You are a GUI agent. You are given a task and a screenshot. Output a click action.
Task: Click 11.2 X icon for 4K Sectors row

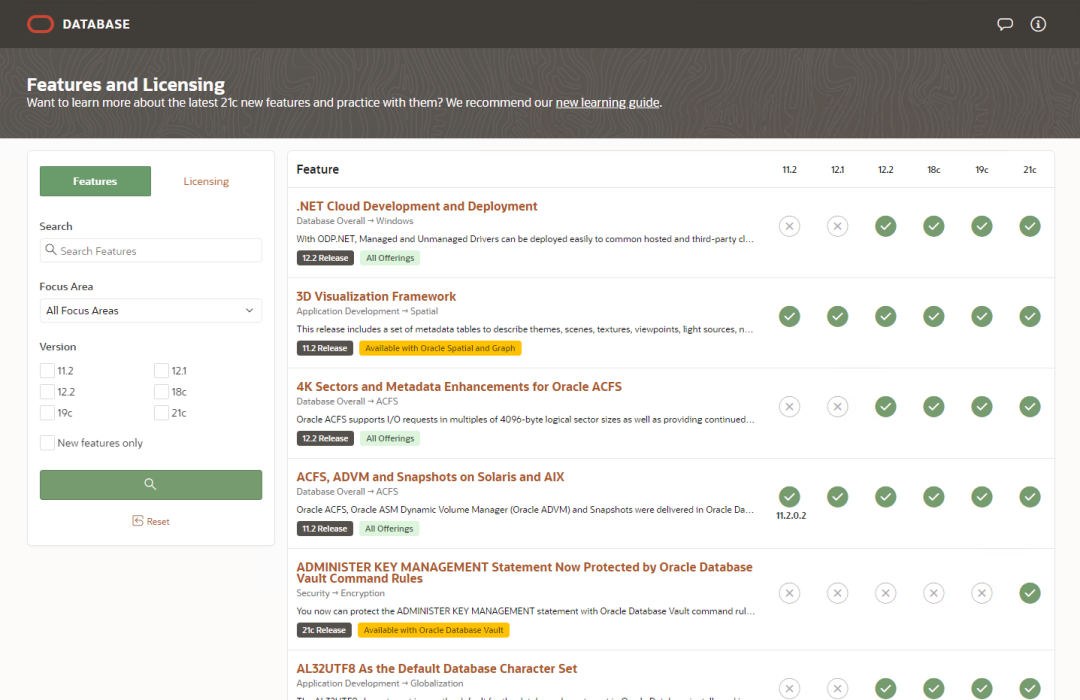[789, 406]
